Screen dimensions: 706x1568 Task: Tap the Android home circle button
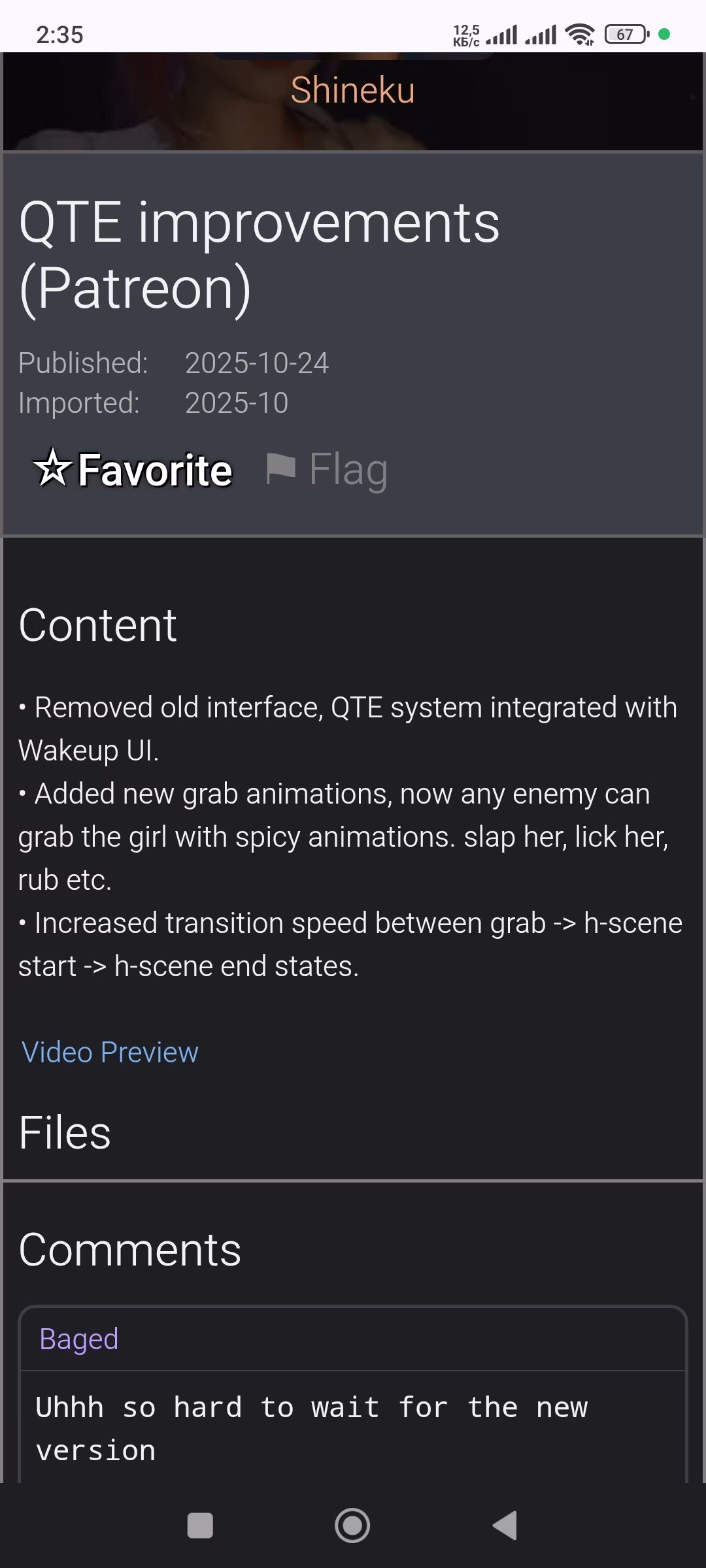(352, 1526)
